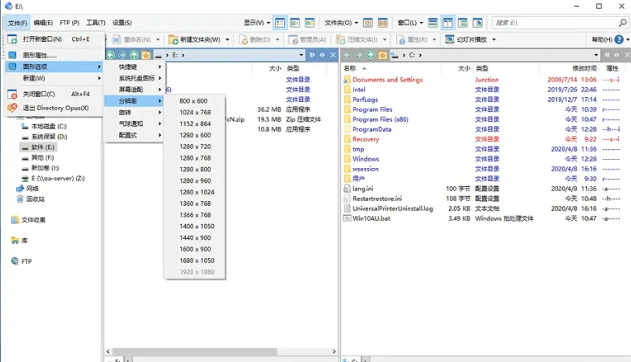The height and width of the screenshot is (362, 631).
Task: Click second folder-layout icon after 文件夹(O)
Action: (383, 23)
